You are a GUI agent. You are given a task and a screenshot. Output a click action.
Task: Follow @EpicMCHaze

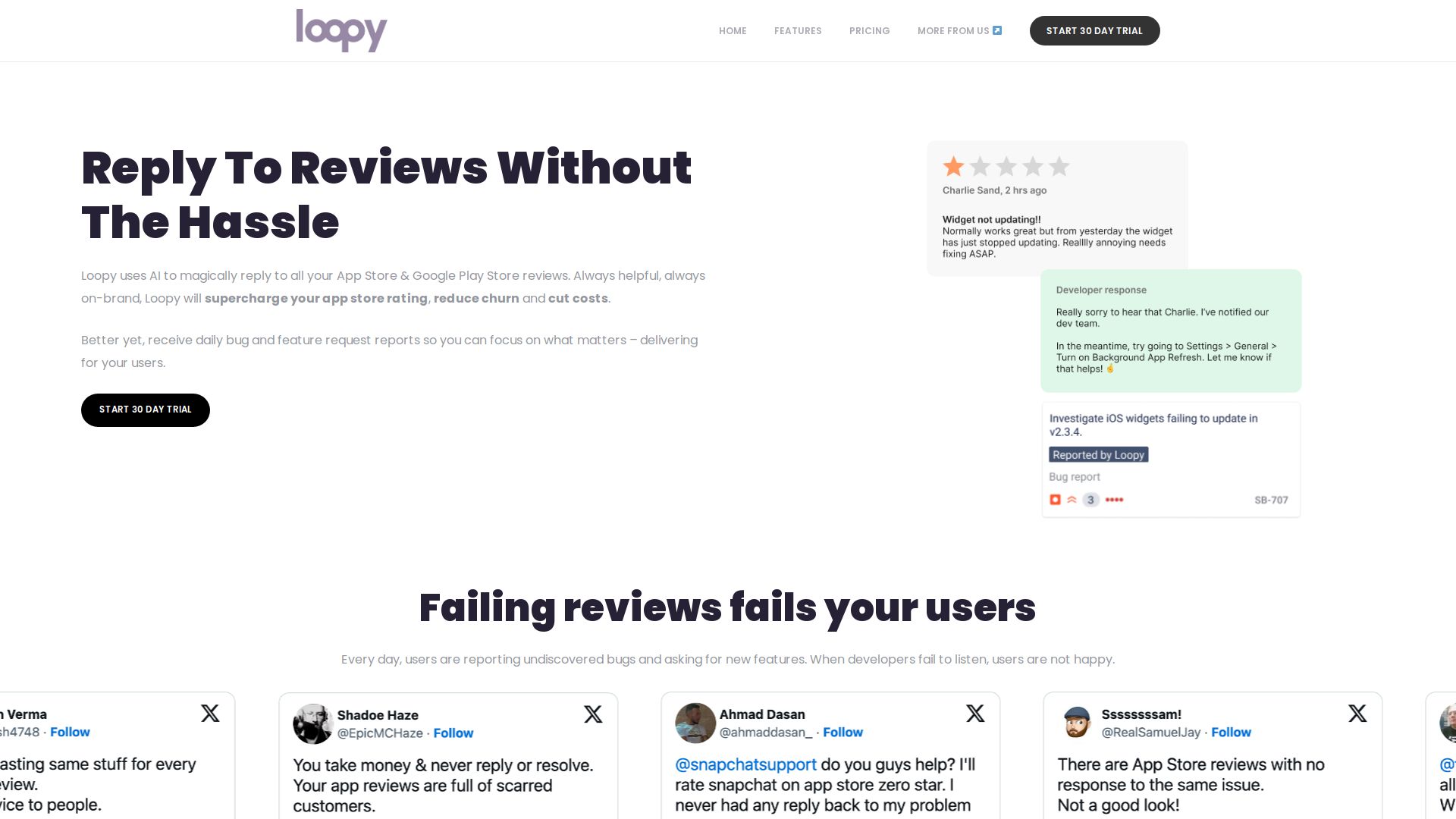[x=453, y=733]
